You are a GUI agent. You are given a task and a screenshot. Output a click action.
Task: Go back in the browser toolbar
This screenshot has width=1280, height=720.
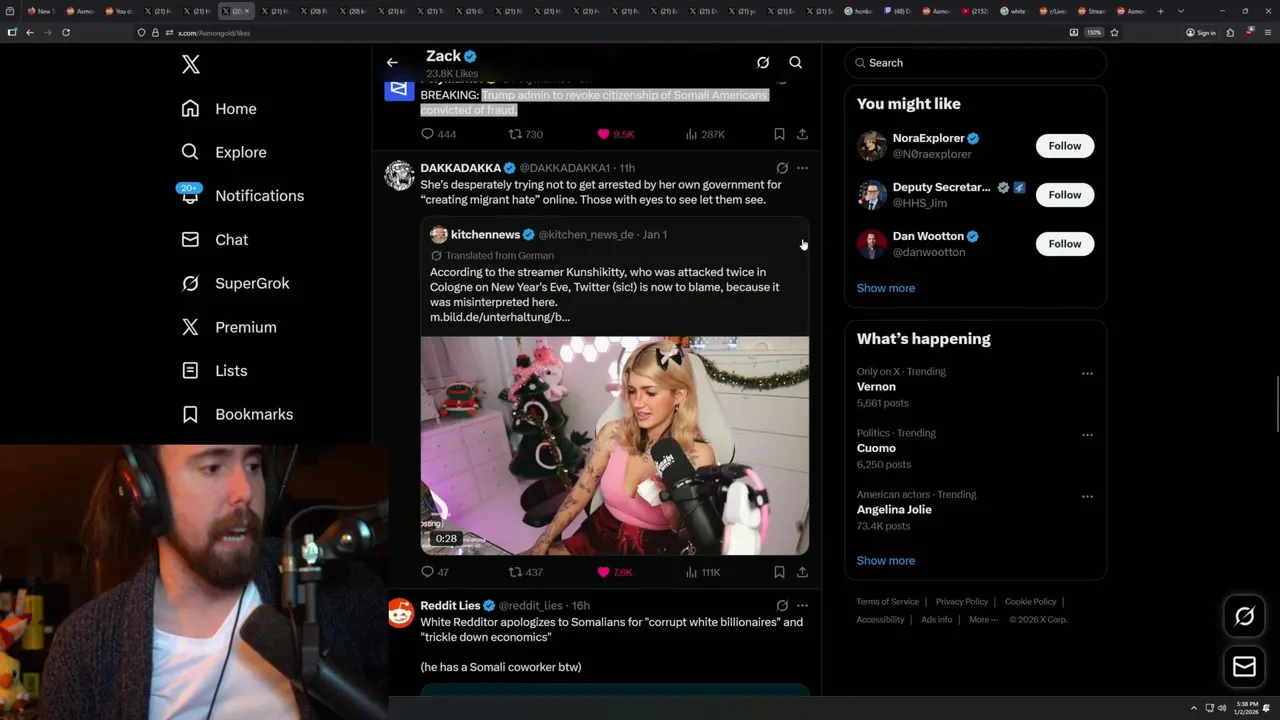click(30, 32)
